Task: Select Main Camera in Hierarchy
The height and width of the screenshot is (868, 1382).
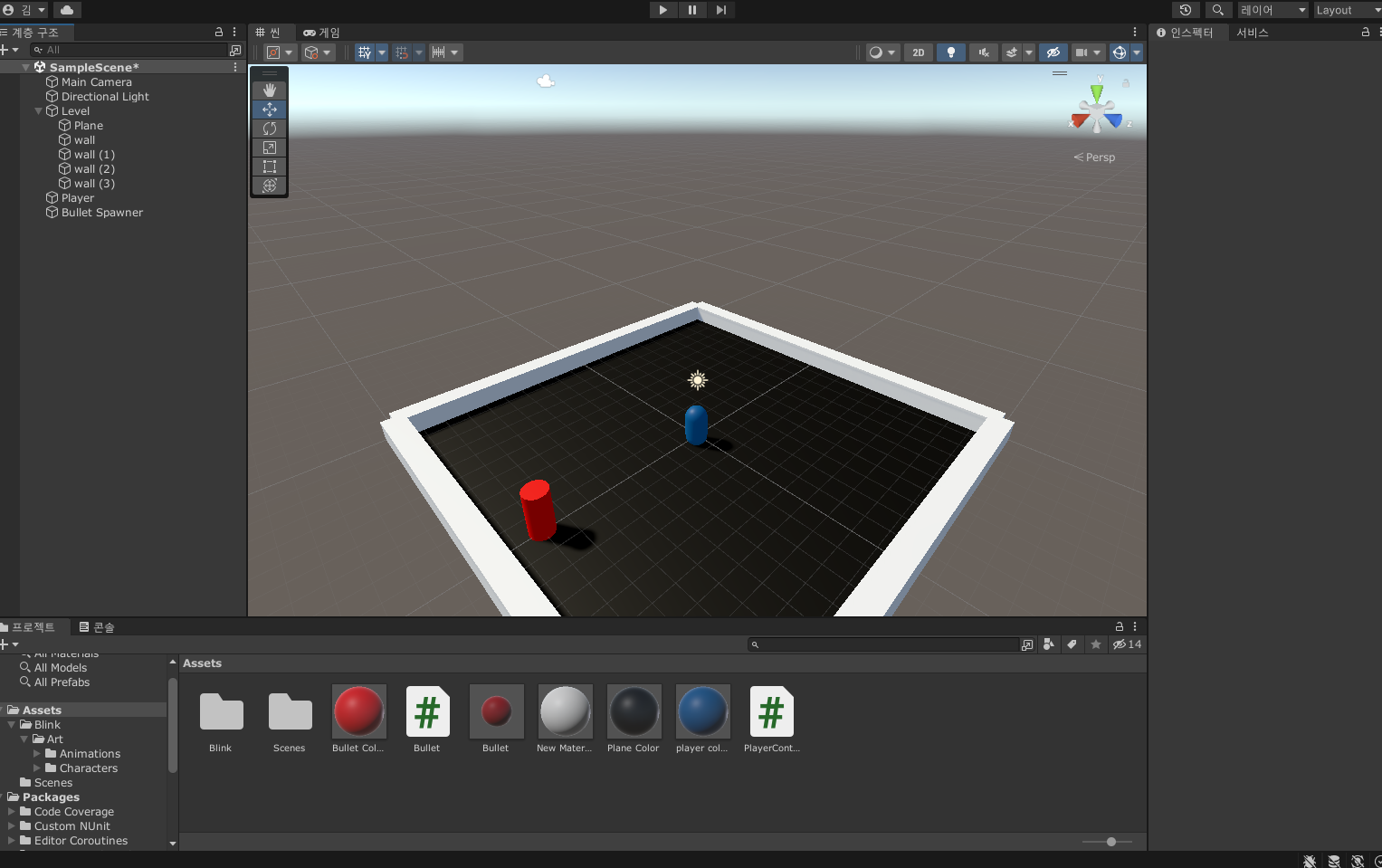Action: [97, 82]
